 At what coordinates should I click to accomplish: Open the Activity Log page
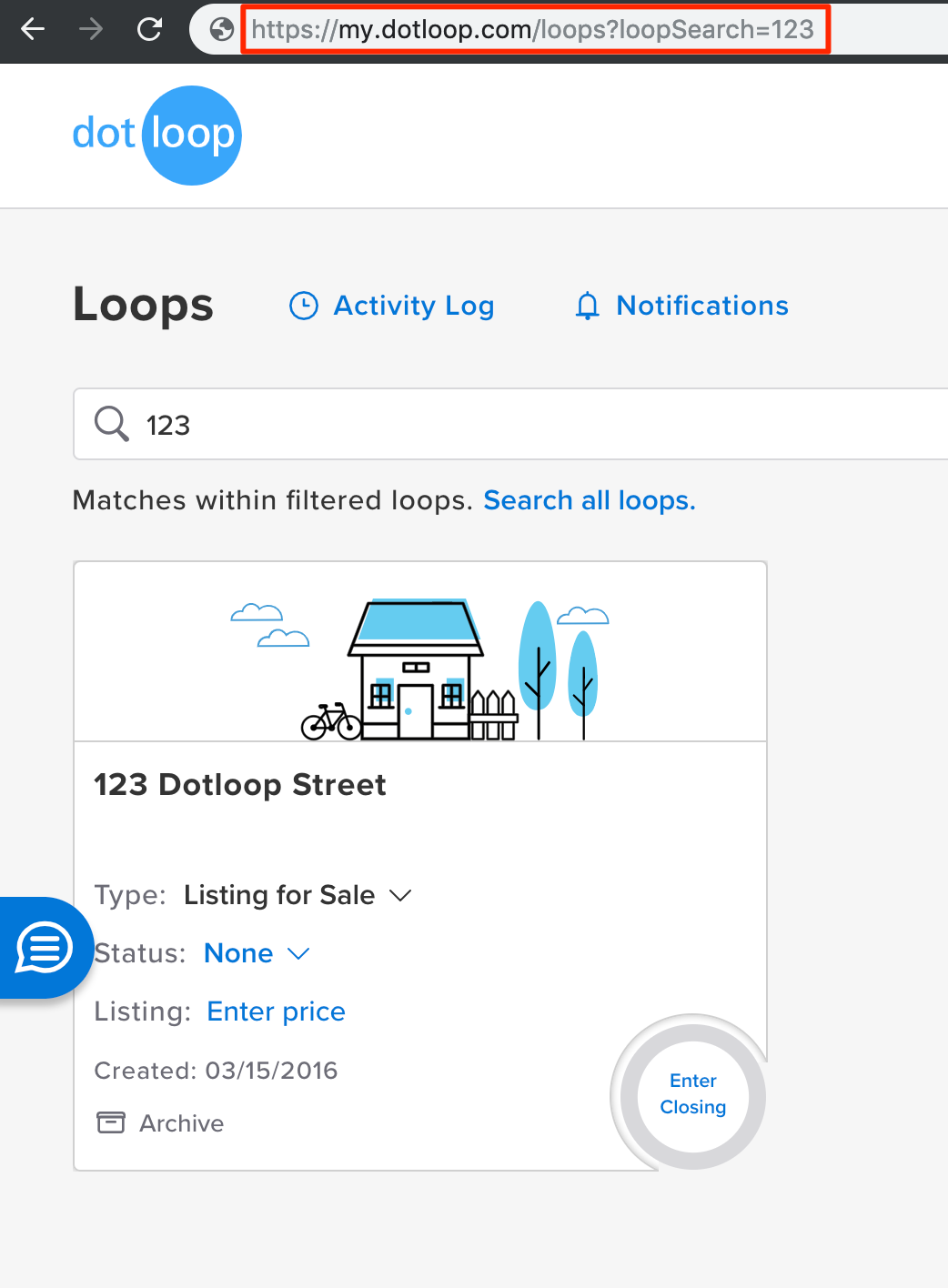click(x=413, y=306)
